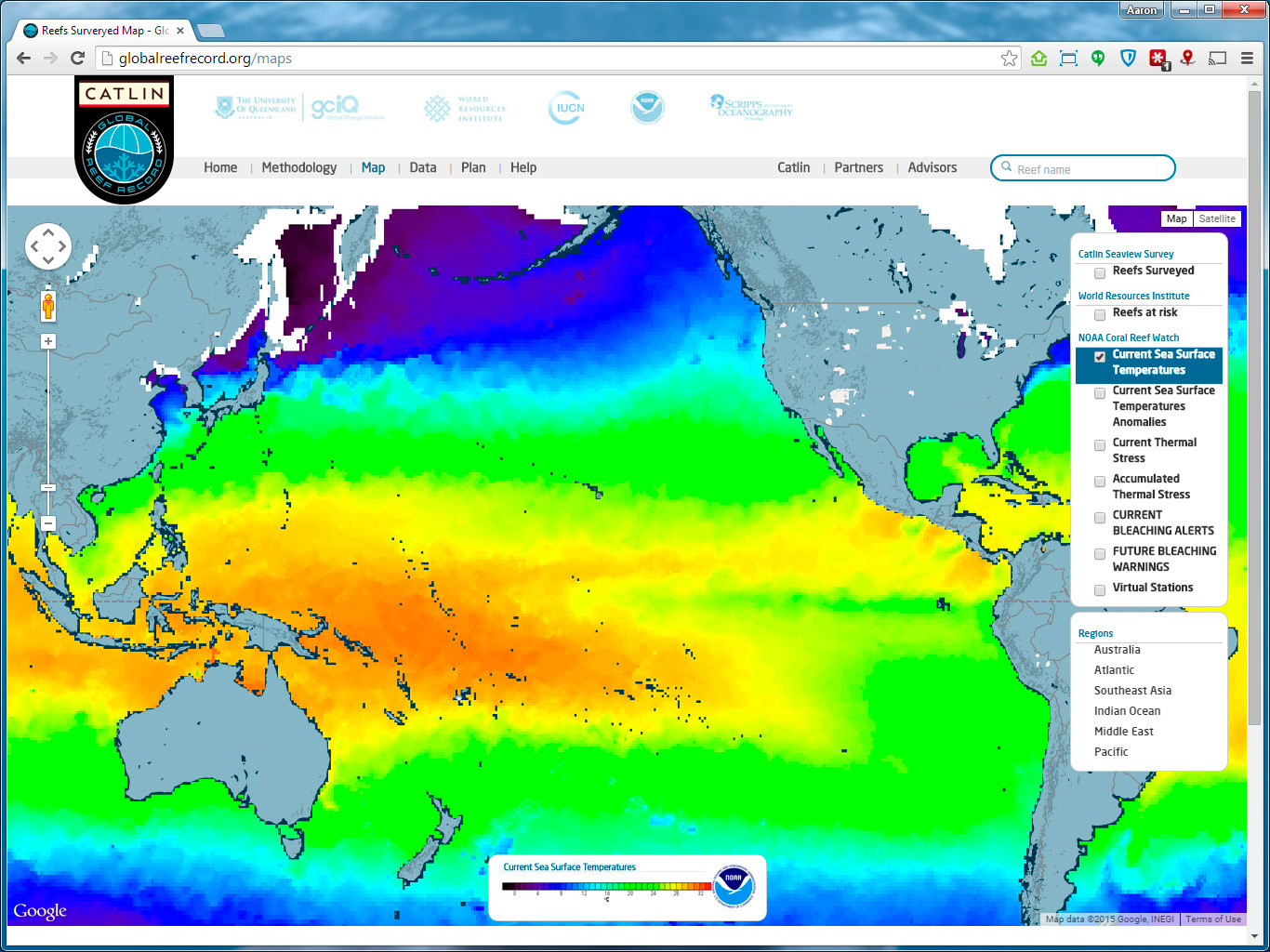Click the Scripps Oceanography logo
The width and height of the screenshot is (1270, 952).
(751, 106)
